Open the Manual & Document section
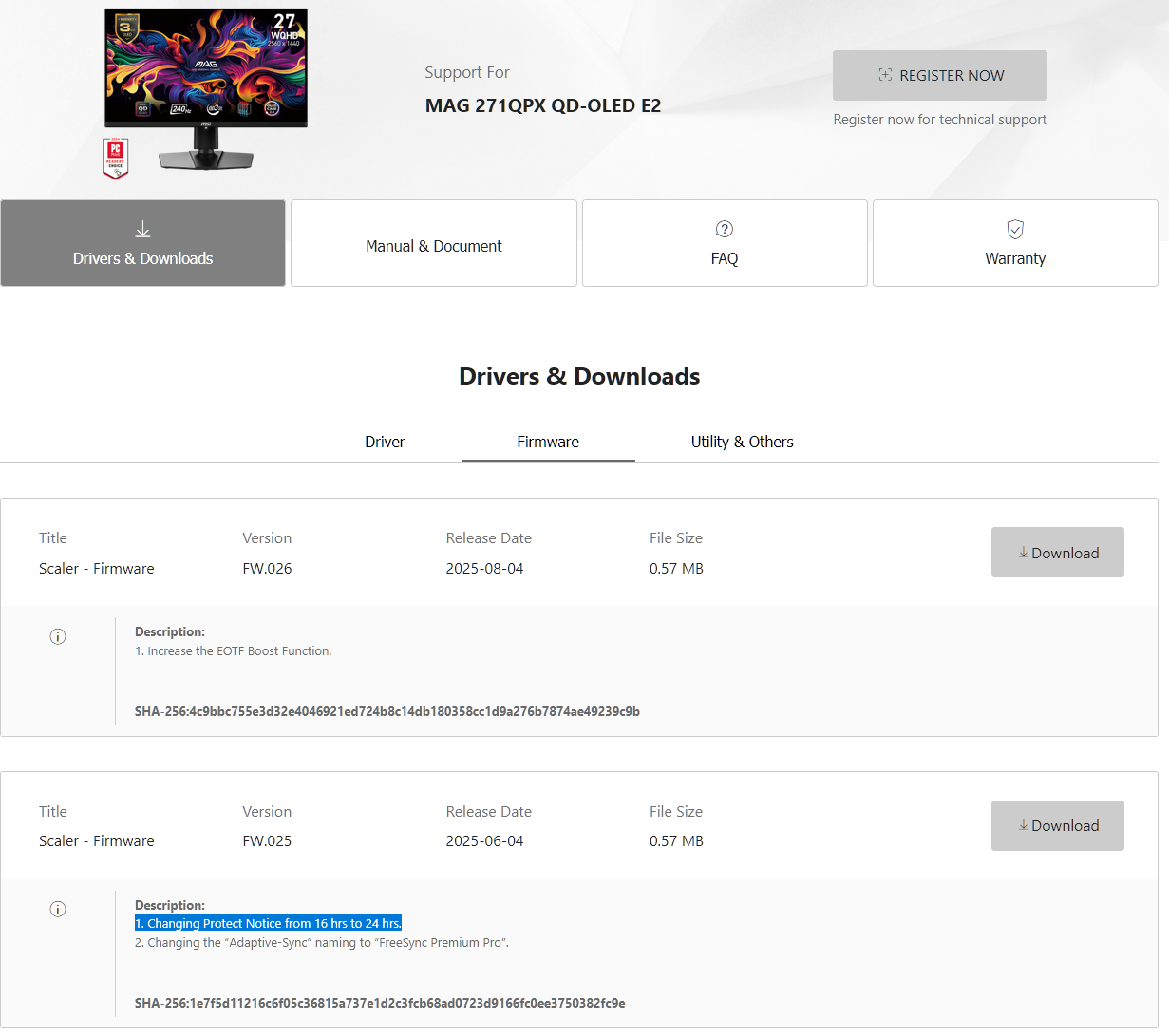 pyautogui.click(x=434, y=243)
